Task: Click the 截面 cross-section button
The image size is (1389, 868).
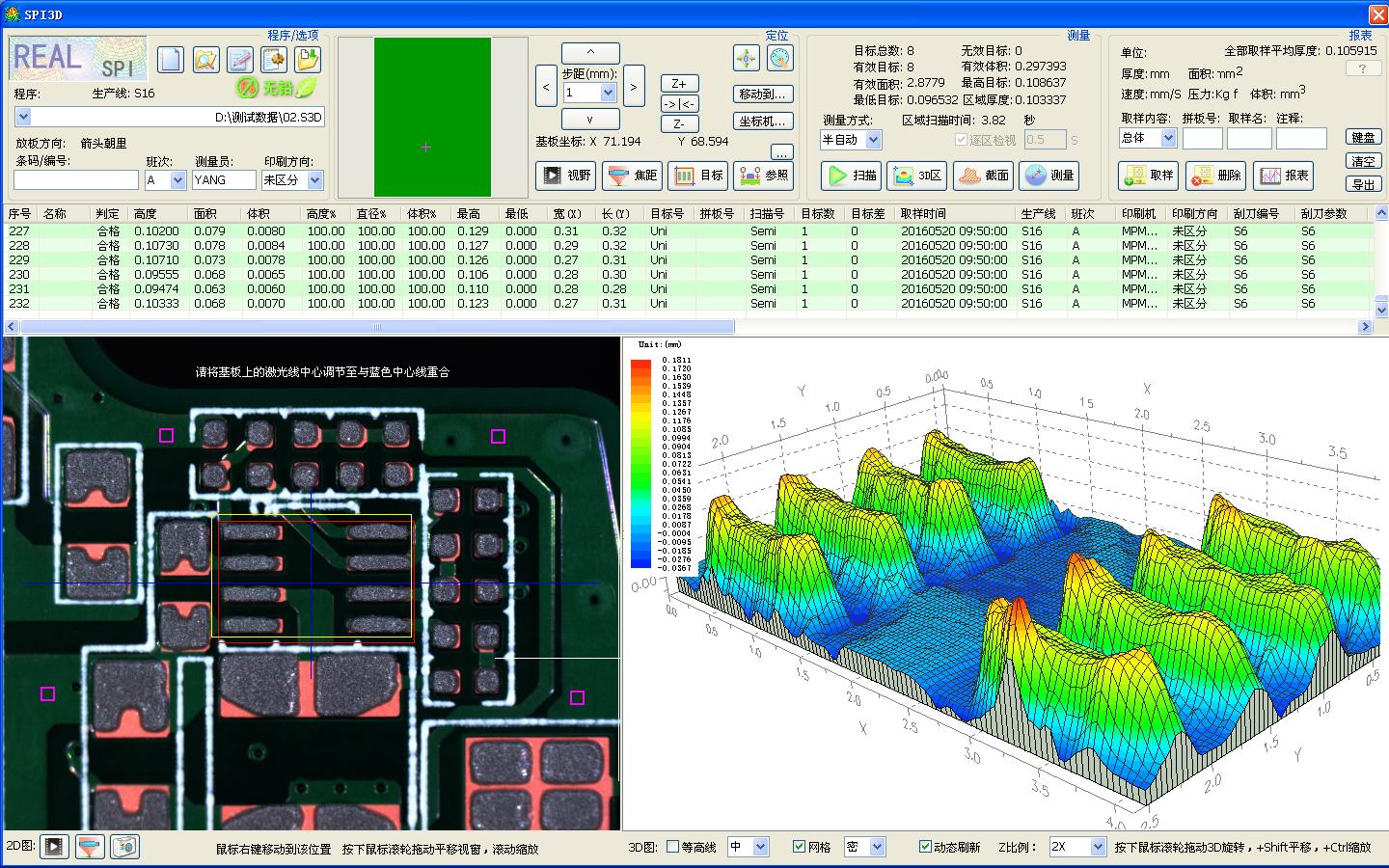Action: coord(984,176)
